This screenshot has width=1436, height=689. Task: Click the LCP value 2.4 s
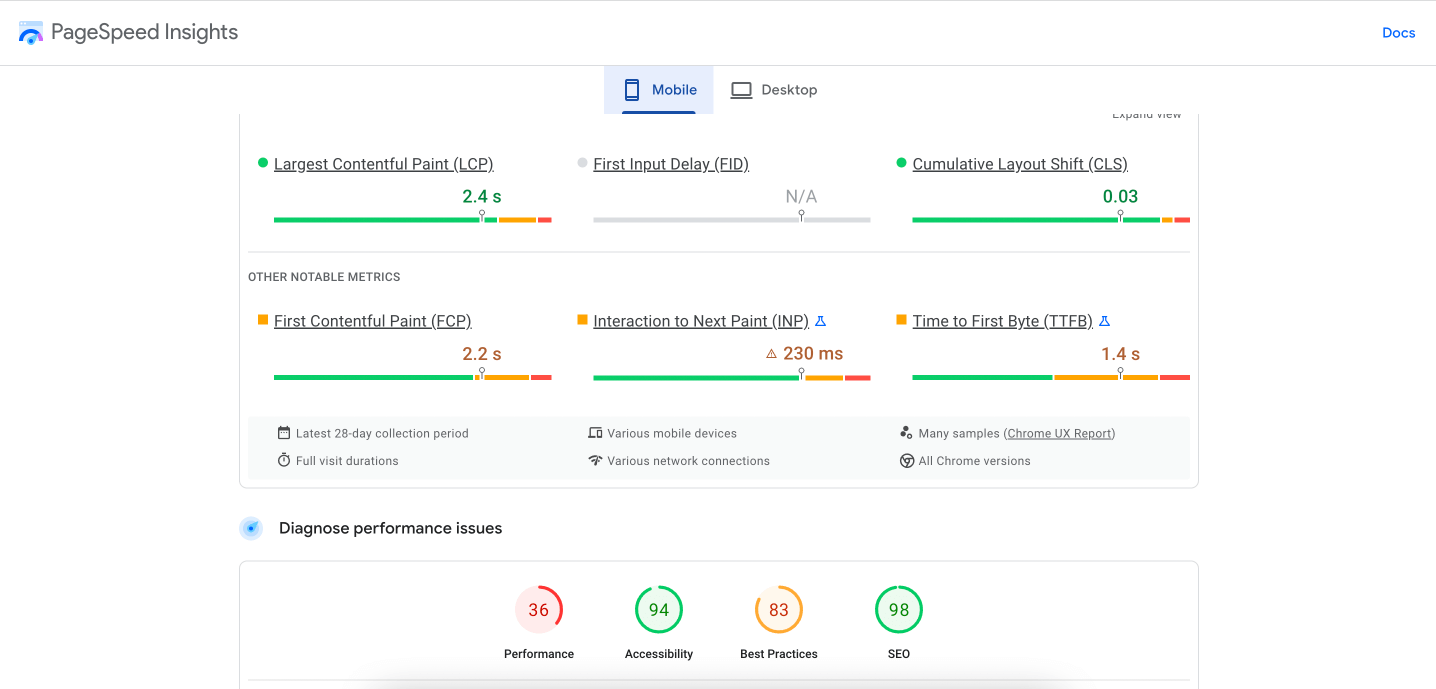click(x=482, y=197)
